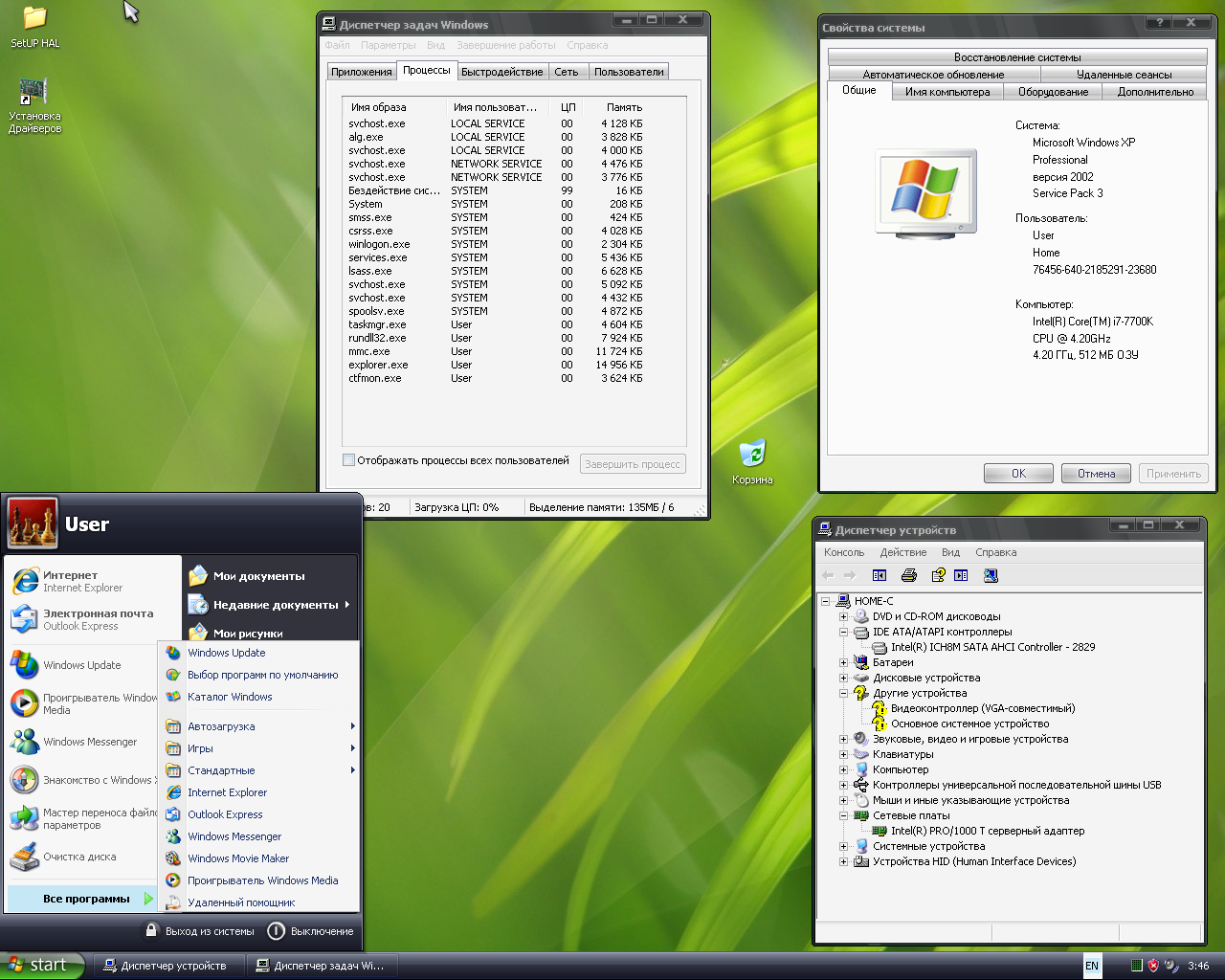Screen dimensions: 1225x980
Task: Click the Windows Update icon in left start panel
Action: (25, 665)
